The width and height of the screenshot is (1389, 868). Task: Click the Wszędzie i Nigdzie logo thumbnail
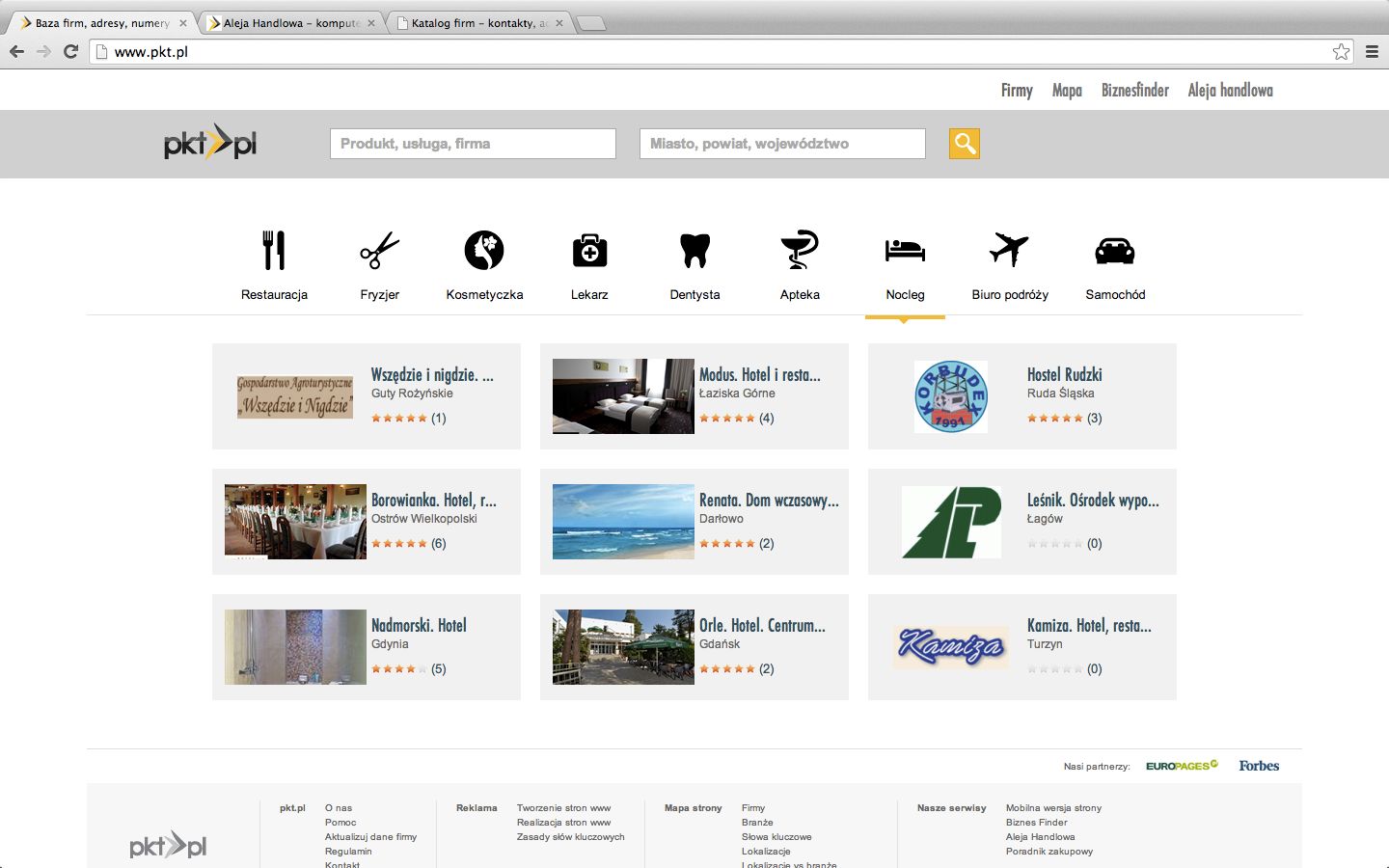[x=295, y=396]
